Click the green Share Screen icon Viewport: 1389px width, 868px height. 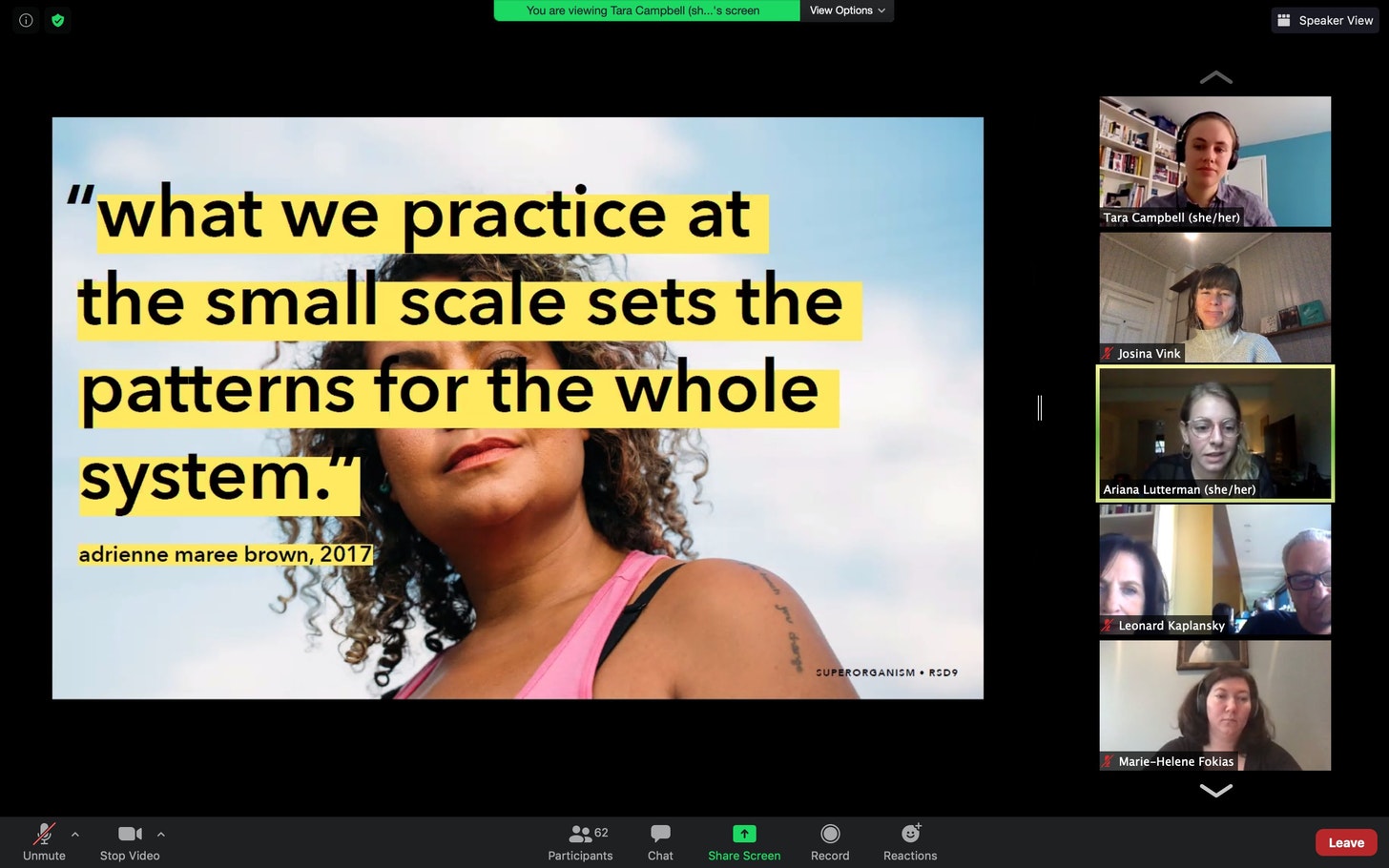(x=744, y=834)
